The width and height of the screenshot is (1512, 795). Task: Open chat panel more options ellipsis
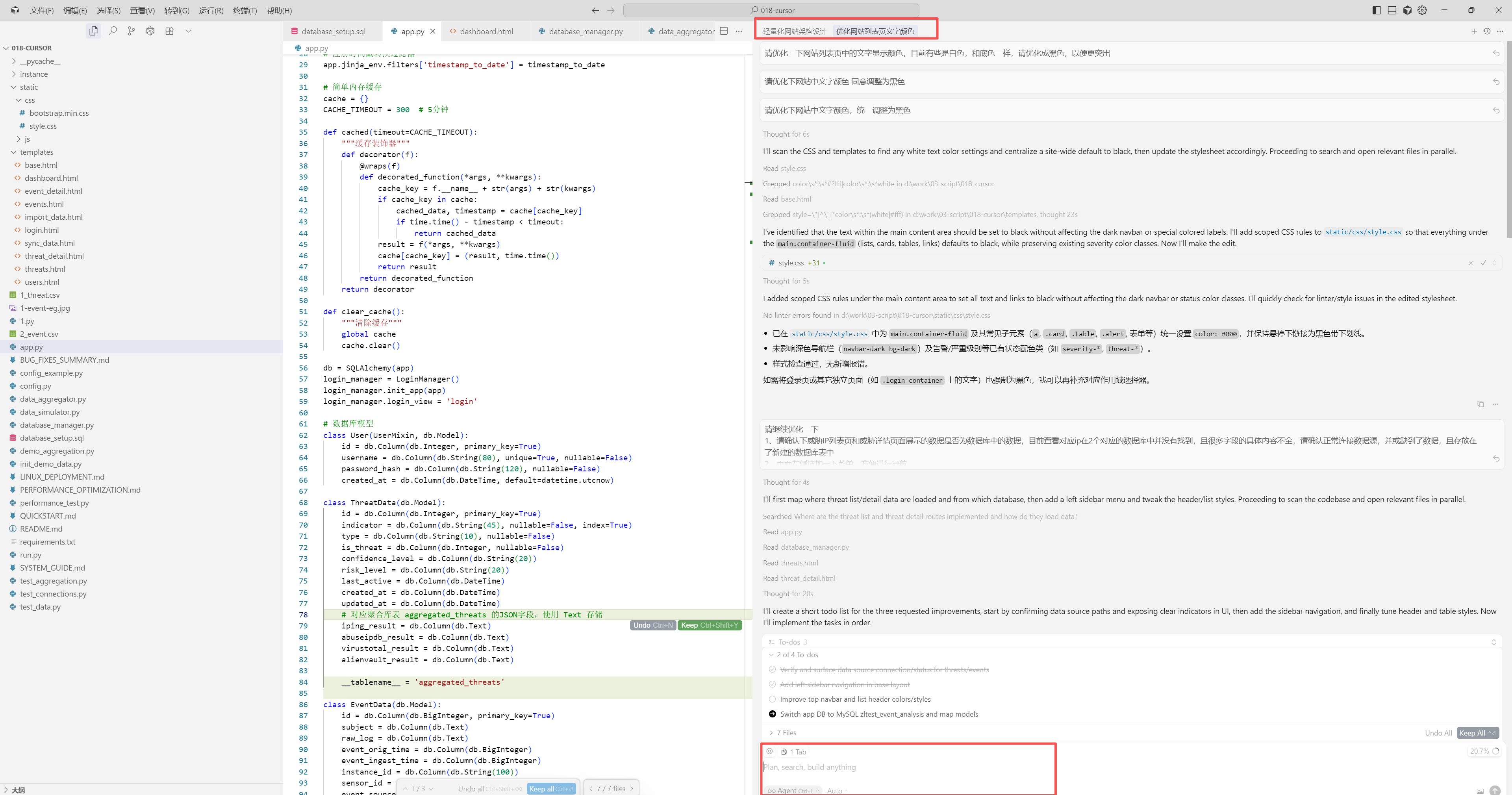coord(1500,31)
